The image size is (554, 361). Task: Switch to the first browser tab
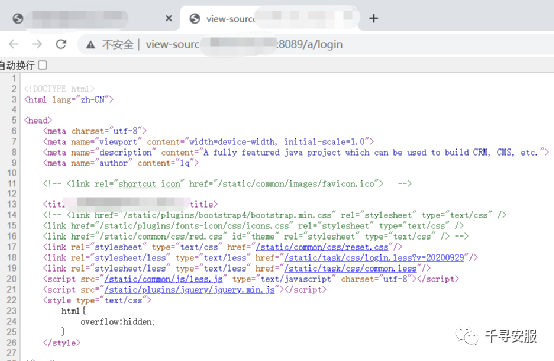point(90,18)
